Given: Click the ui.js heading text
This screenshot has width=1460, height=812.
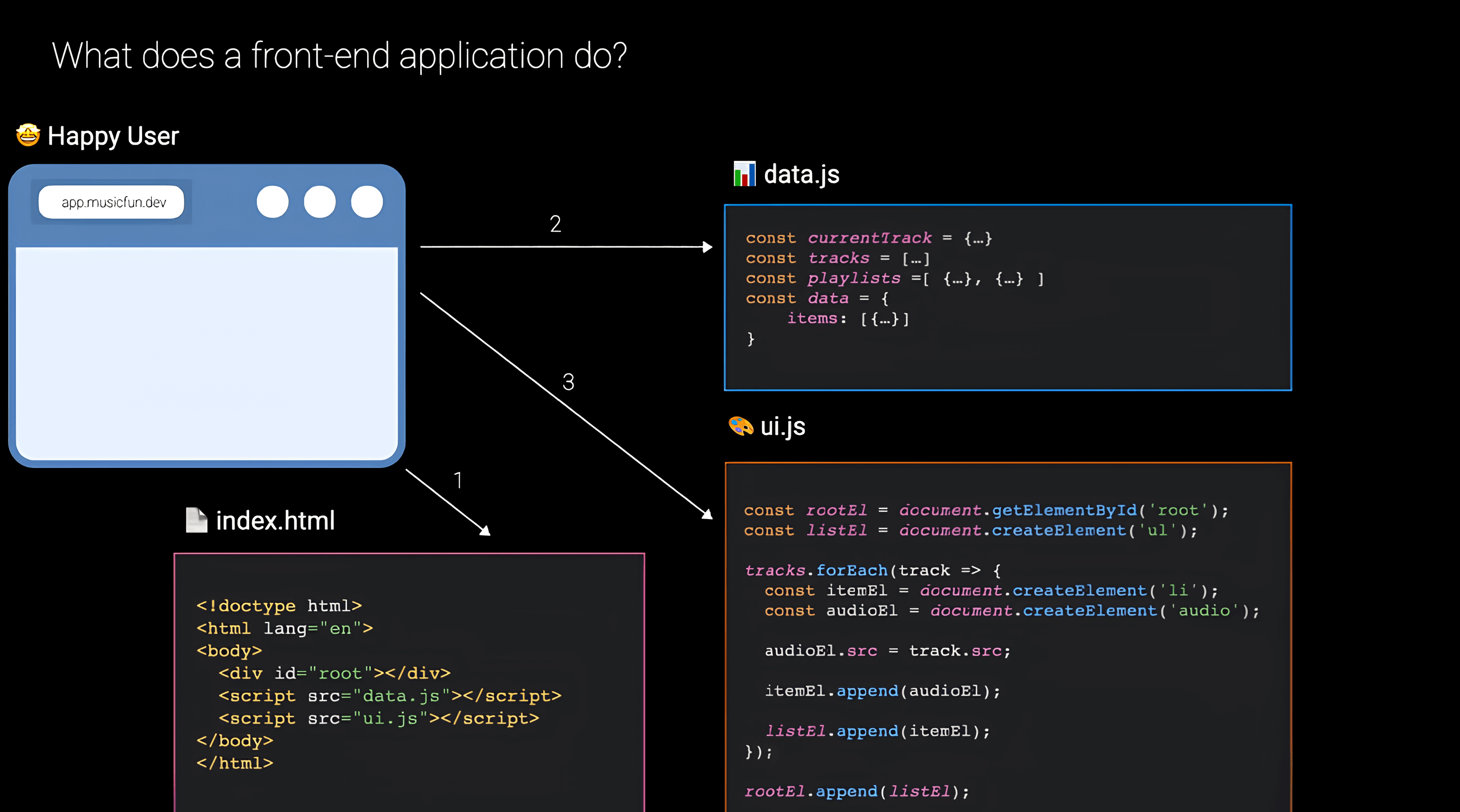Looking at the screenshot, I should pos(783,426).
